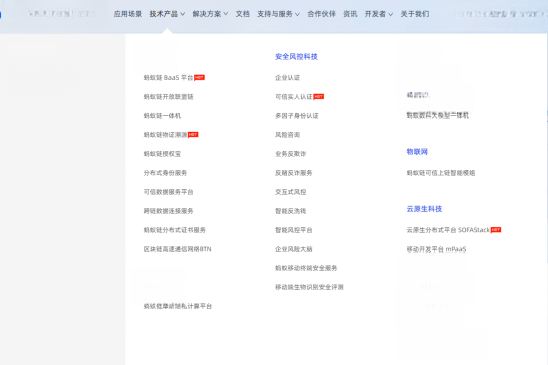The width and height of the screenshot is (548, 365).
Task: Click the 云原生科技 category heading
Action: [x=424, y=209]
